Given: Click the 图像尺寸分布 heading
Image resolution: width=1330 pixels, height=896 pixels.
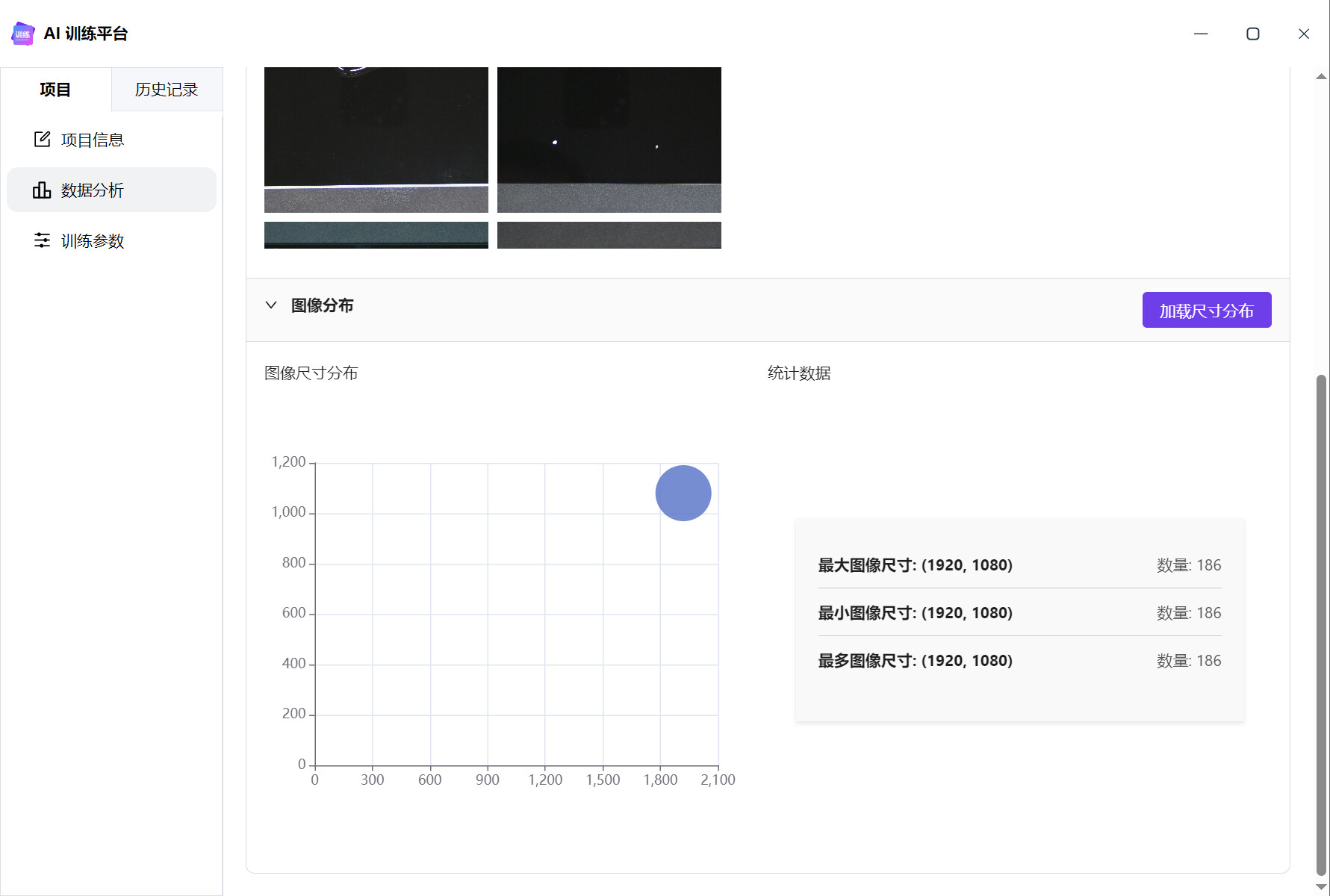Looking at the screenshot, I should click(x=311, y=373).
